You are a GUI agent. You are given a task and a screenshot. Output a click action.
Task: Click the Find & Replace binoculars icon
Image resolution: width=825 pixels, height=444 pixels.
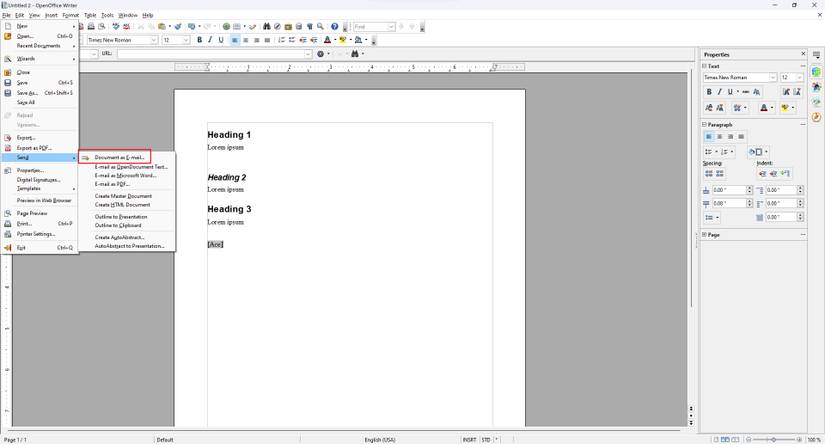click(x=266, y=27)
